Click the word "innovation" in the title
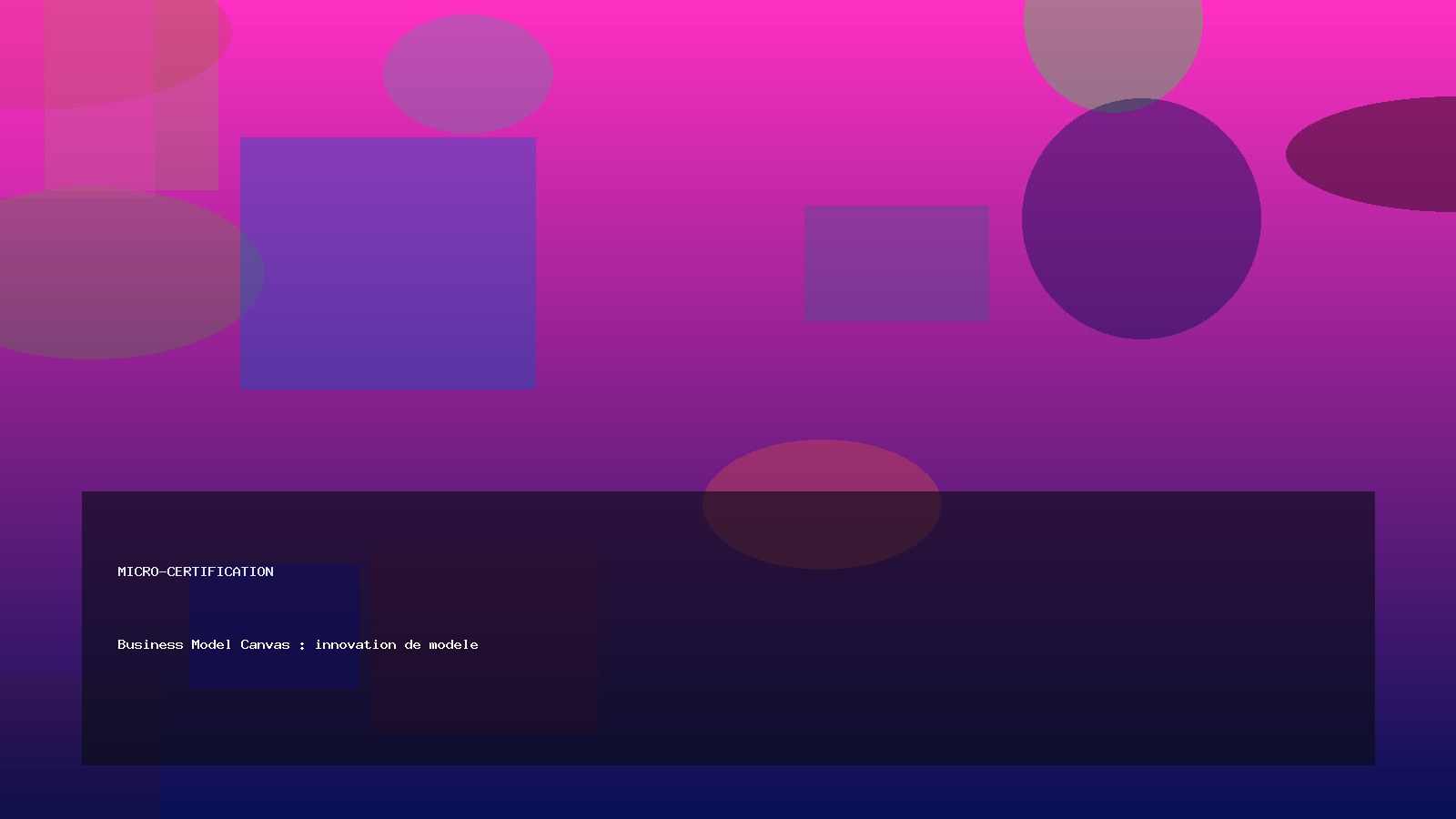Viewport: 1456px width, 819px height. (355, 644)
